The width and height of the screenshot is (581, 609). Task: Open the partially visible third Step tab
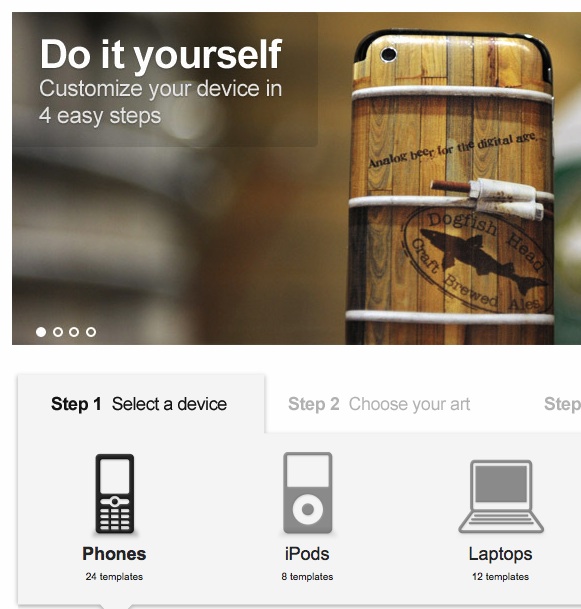click(x=562, y=404)
